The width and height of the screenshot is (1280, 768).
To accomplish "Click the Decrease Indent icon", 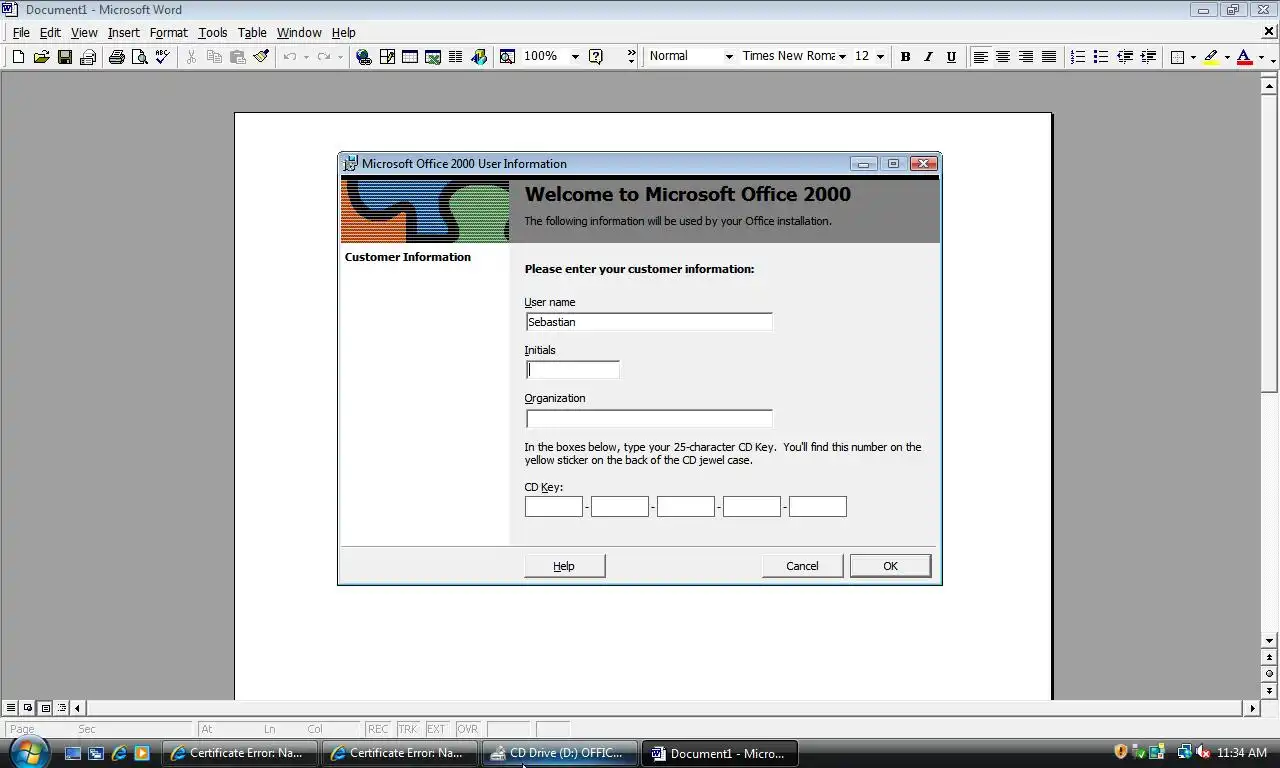I will coord(1125,57).
